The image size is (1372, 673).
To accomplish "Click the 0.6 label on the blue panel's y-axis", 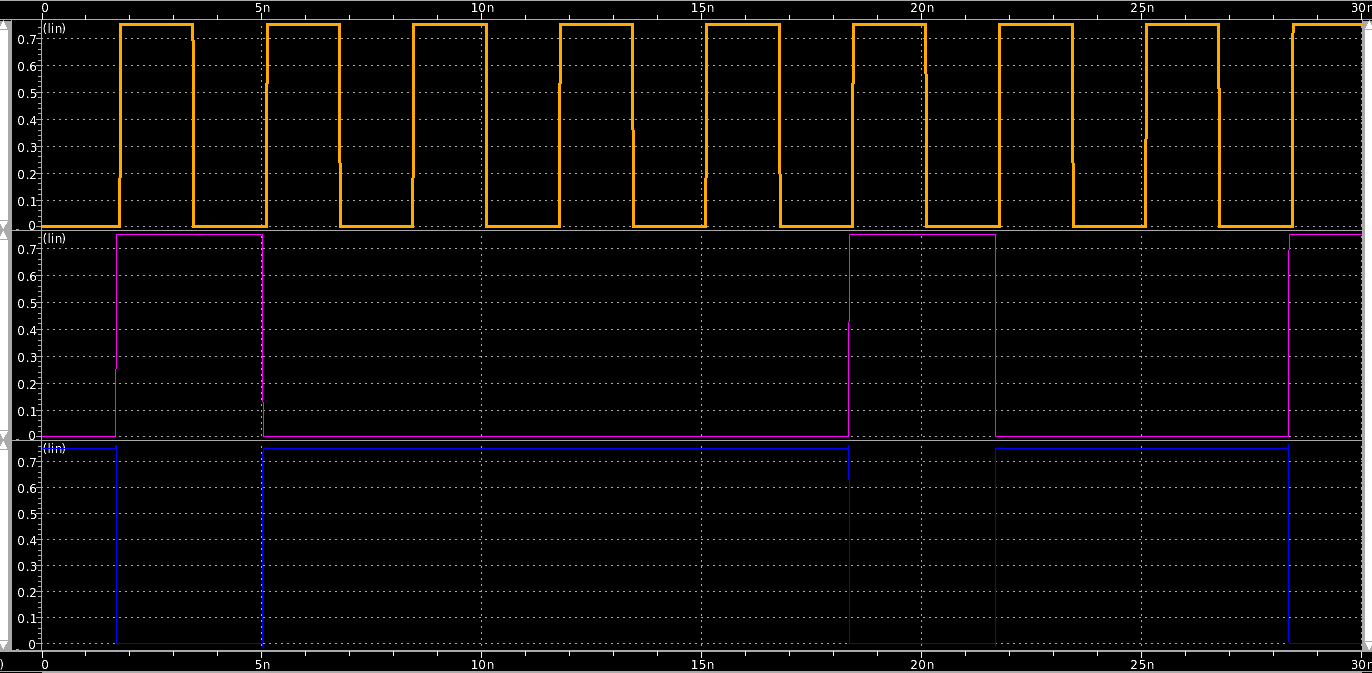I will (x=27, y=489).
